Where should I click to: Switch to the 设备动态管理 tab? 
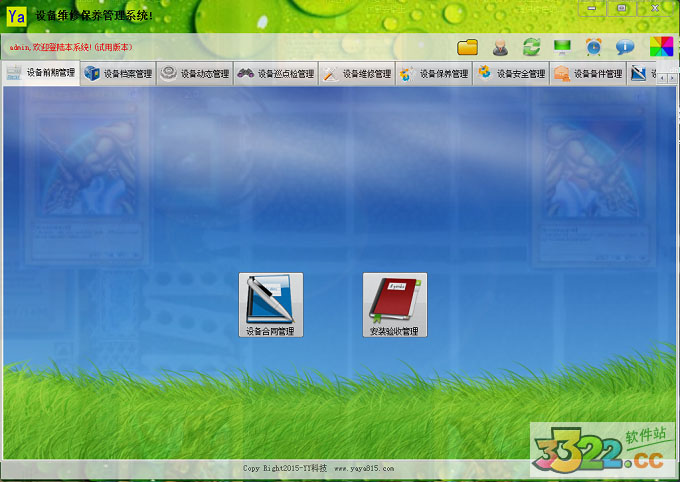point(195,74)
